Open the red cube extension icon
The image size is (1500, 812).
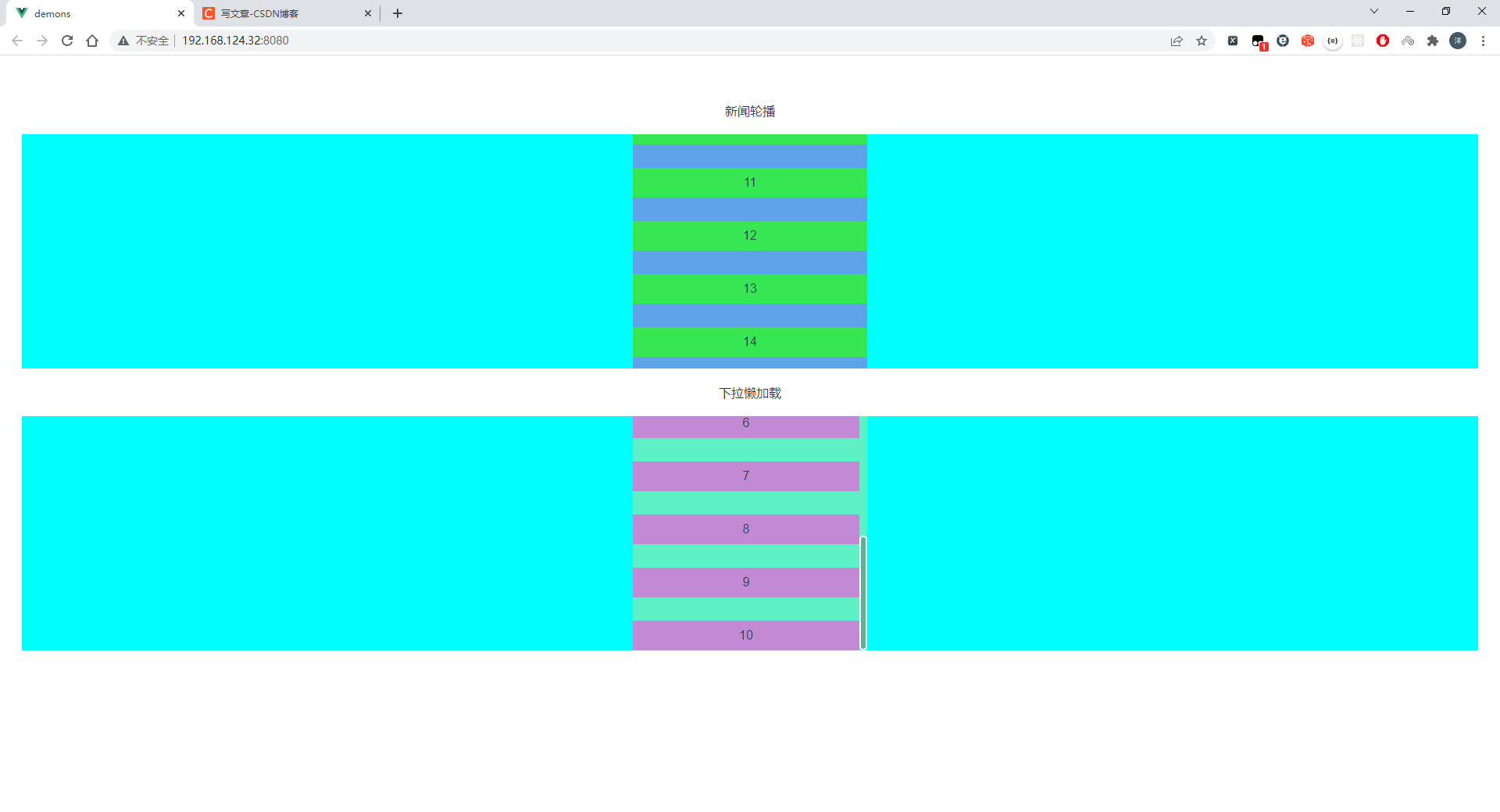tap(1308, 41)
